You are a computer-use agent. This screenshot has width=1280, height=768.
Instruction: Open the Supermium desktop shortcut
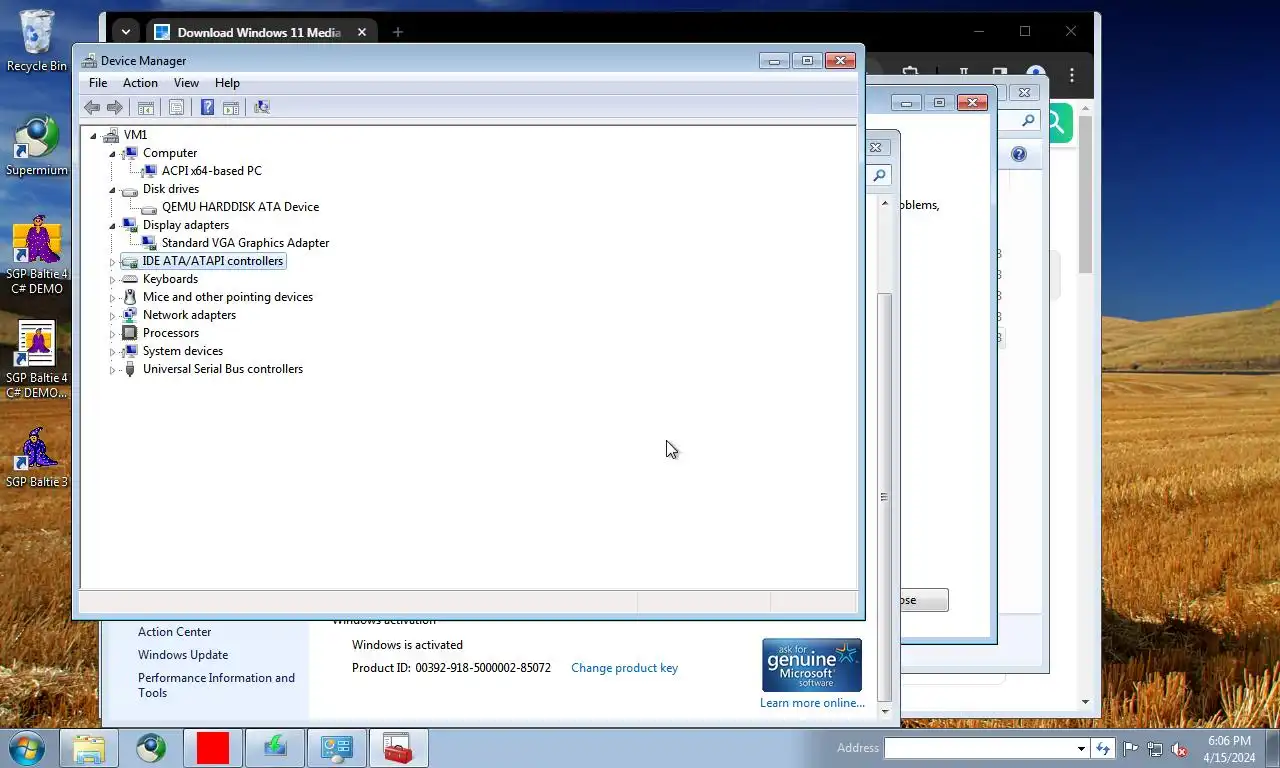coord(37,146)
